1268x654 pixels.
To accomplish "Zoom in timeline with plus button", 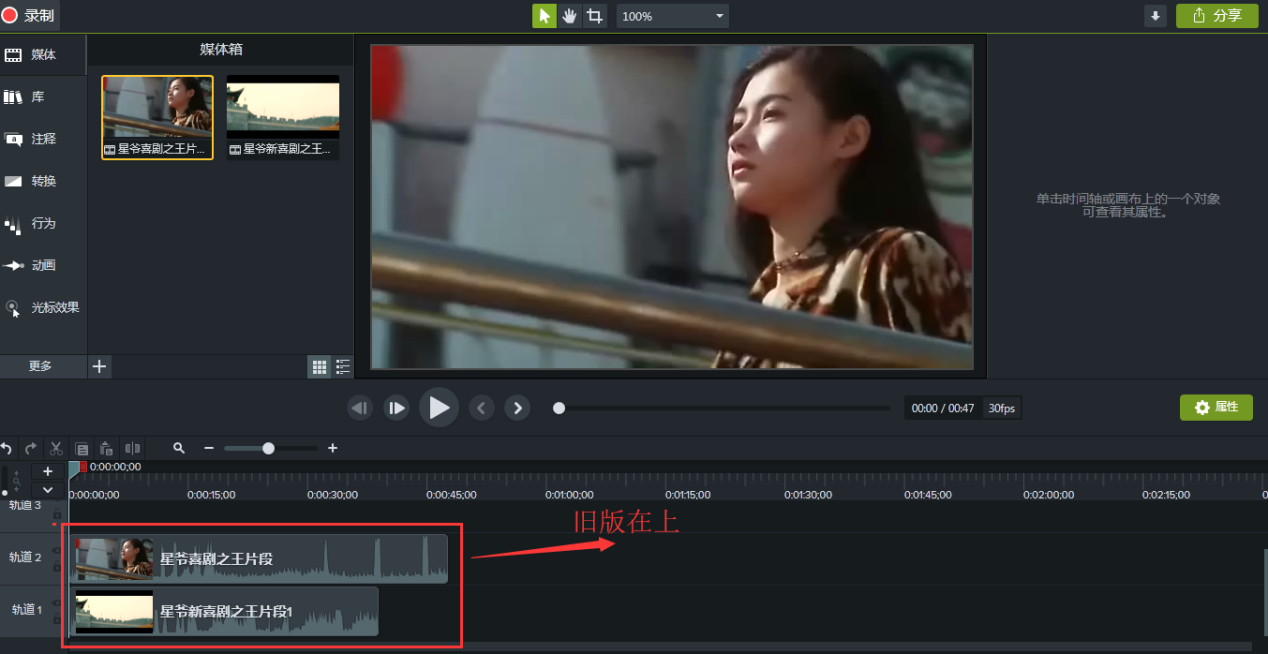I will [x=333, y=448].
